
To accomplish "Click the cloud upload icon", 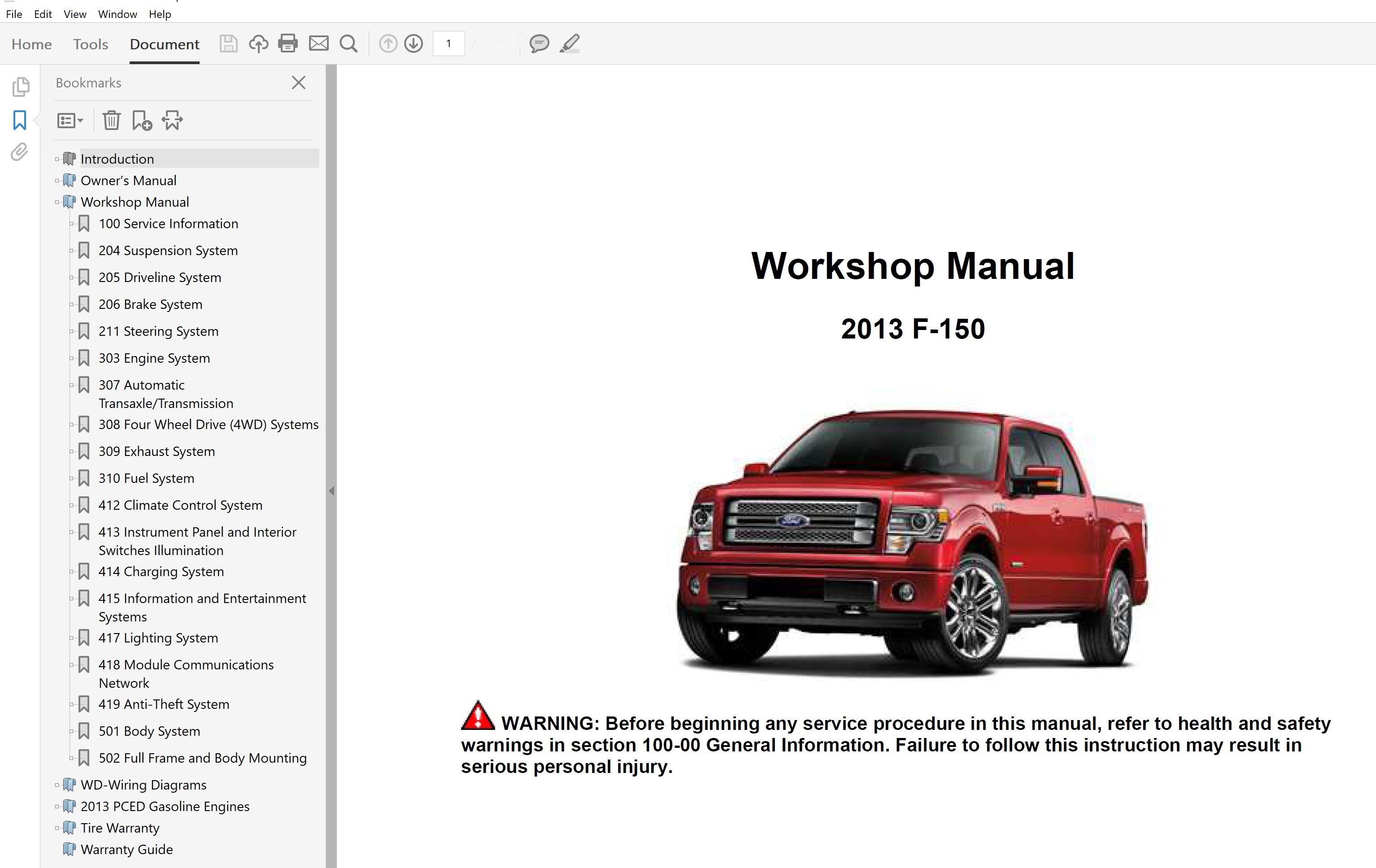I will [258, 44].
